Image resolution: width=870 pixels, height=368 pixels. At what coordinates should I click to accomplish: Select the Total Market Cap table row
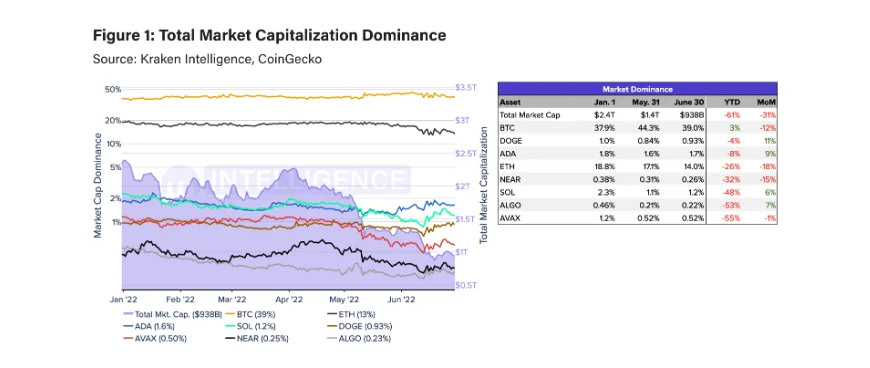click(638, 115)
